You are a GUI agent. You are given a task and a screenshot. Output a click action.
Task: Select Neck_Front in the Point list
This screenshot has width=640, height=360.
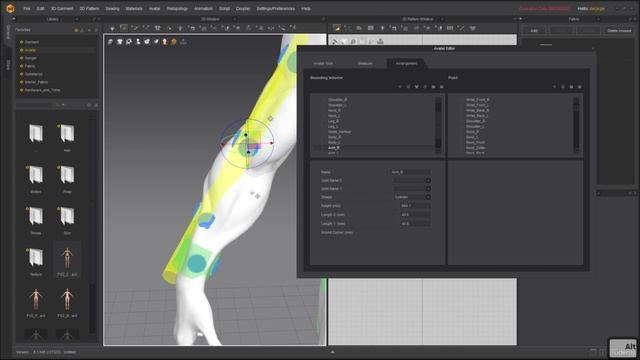[x=476, y=142]
